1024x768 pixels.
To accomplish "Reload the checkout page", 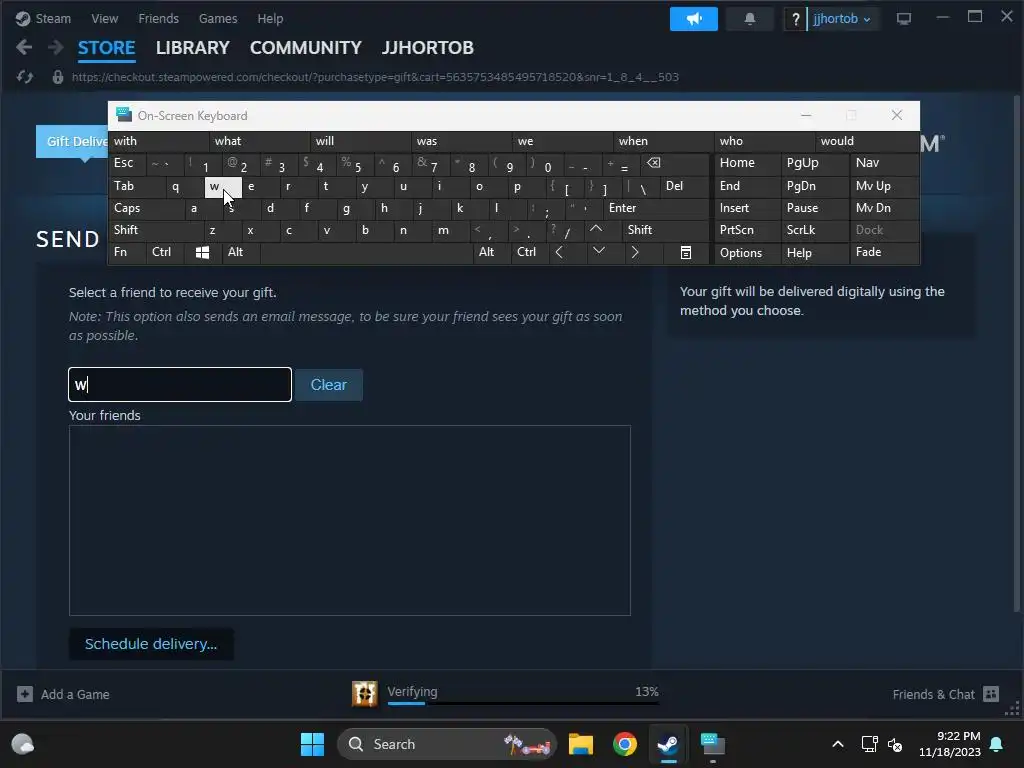I will tap(25, 77).
